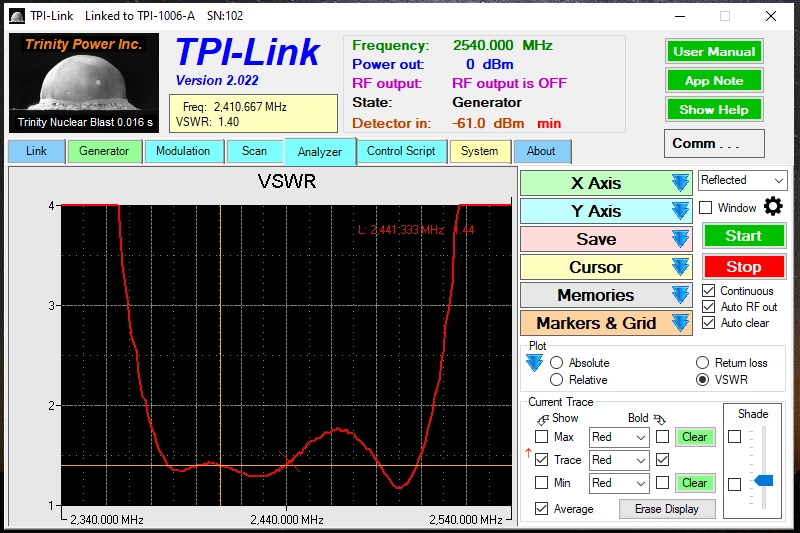800x533 pixels.
Task: Switch to the Generator tab
Action: coord(104,151)
